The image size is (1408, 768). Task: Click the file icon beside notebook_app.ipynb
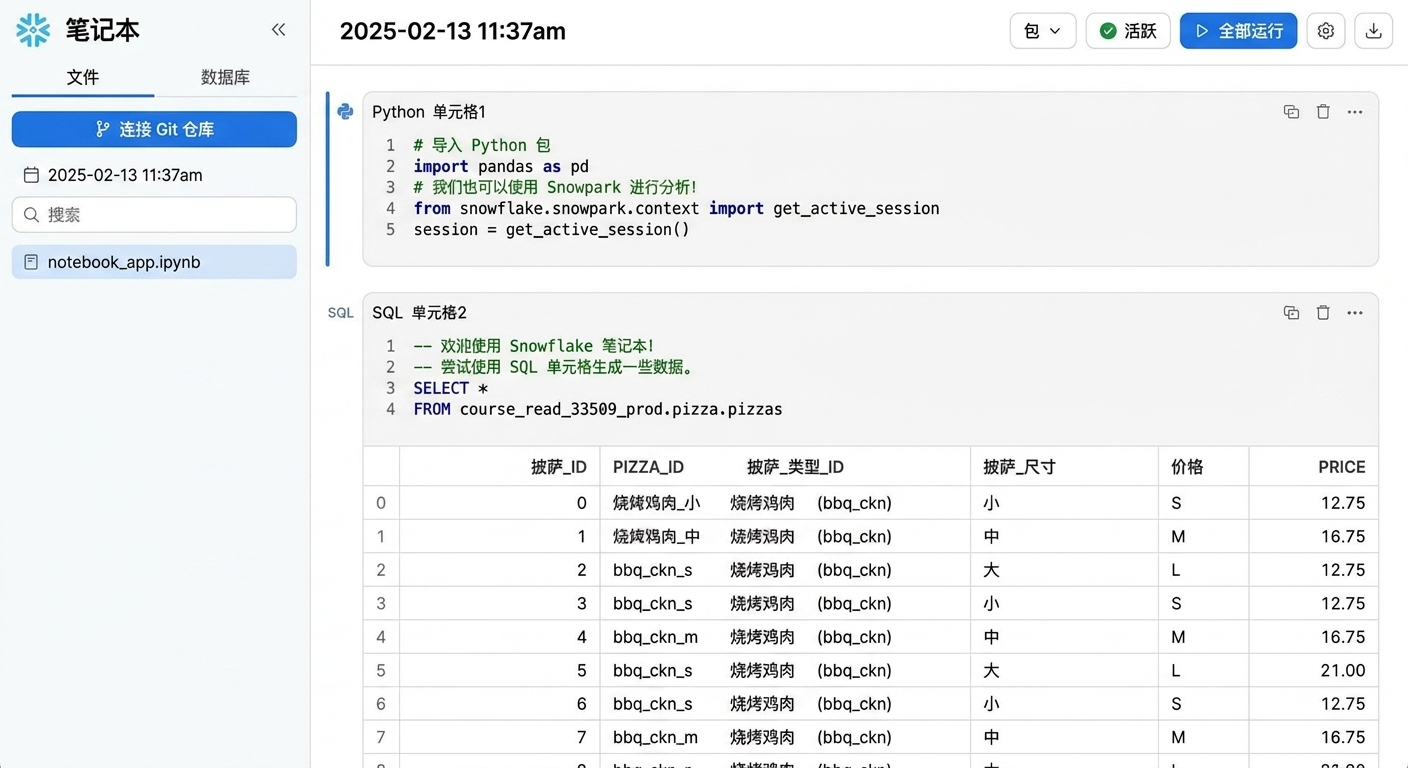31,262
